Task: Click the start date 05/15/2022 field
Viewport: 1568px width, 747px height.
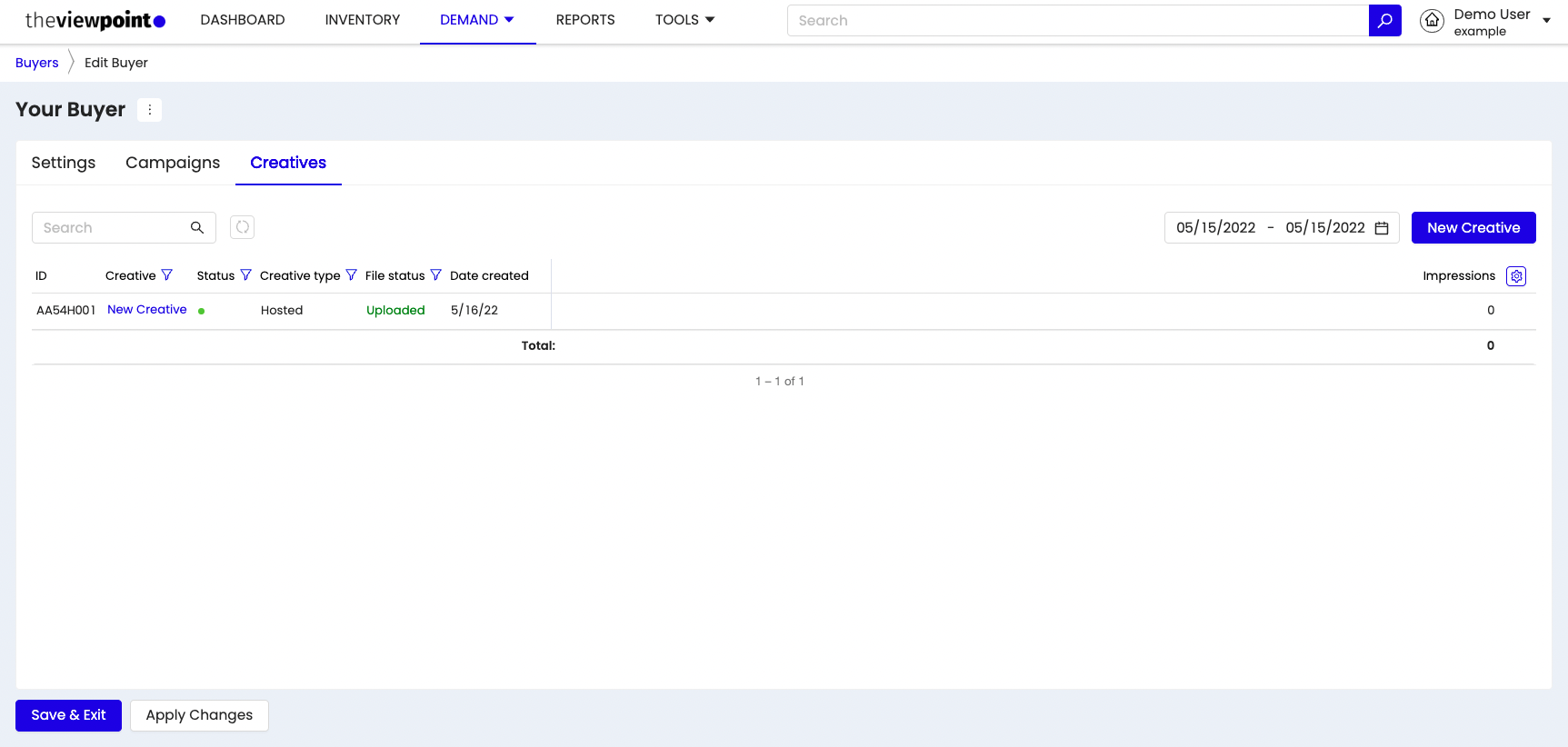Action: [x=1216, y=228]
